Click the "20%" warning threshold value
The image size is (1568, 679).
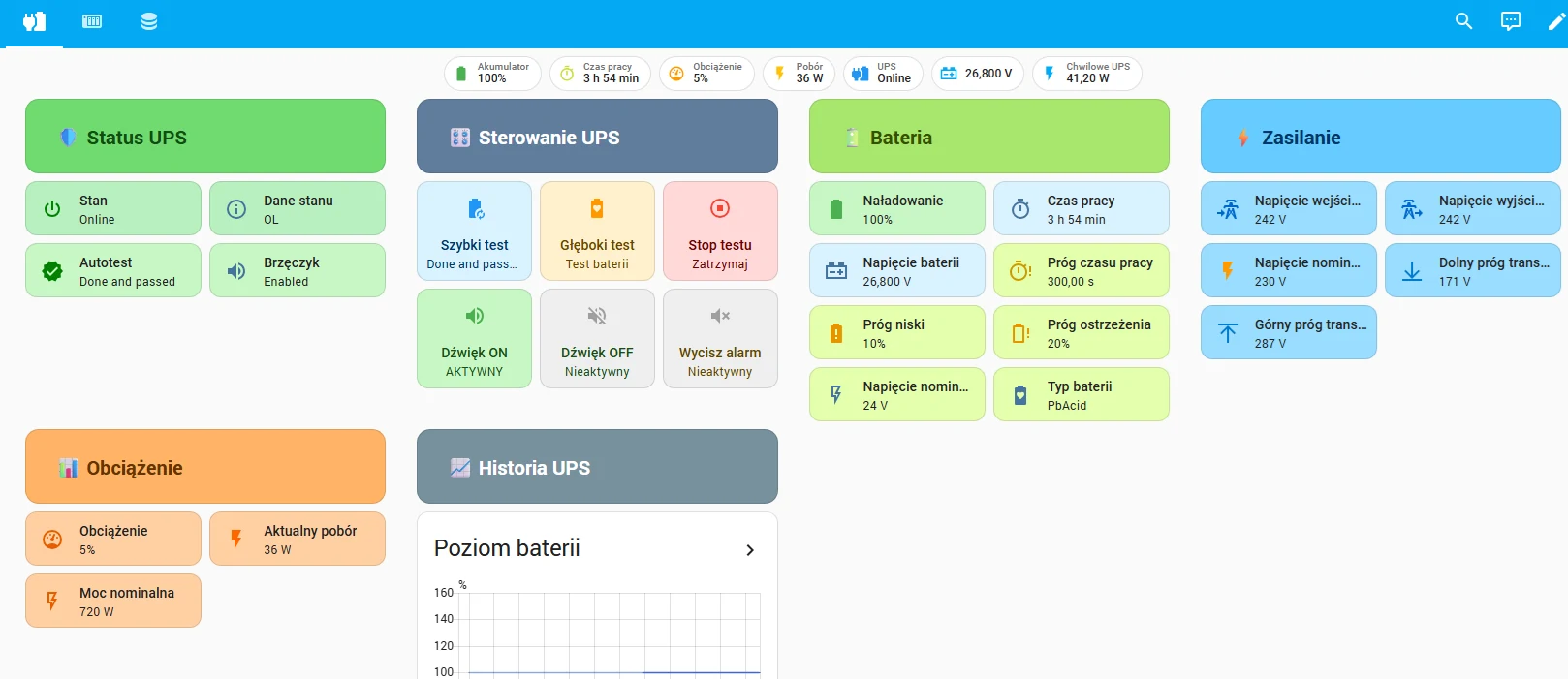[x=1058, y=344]
